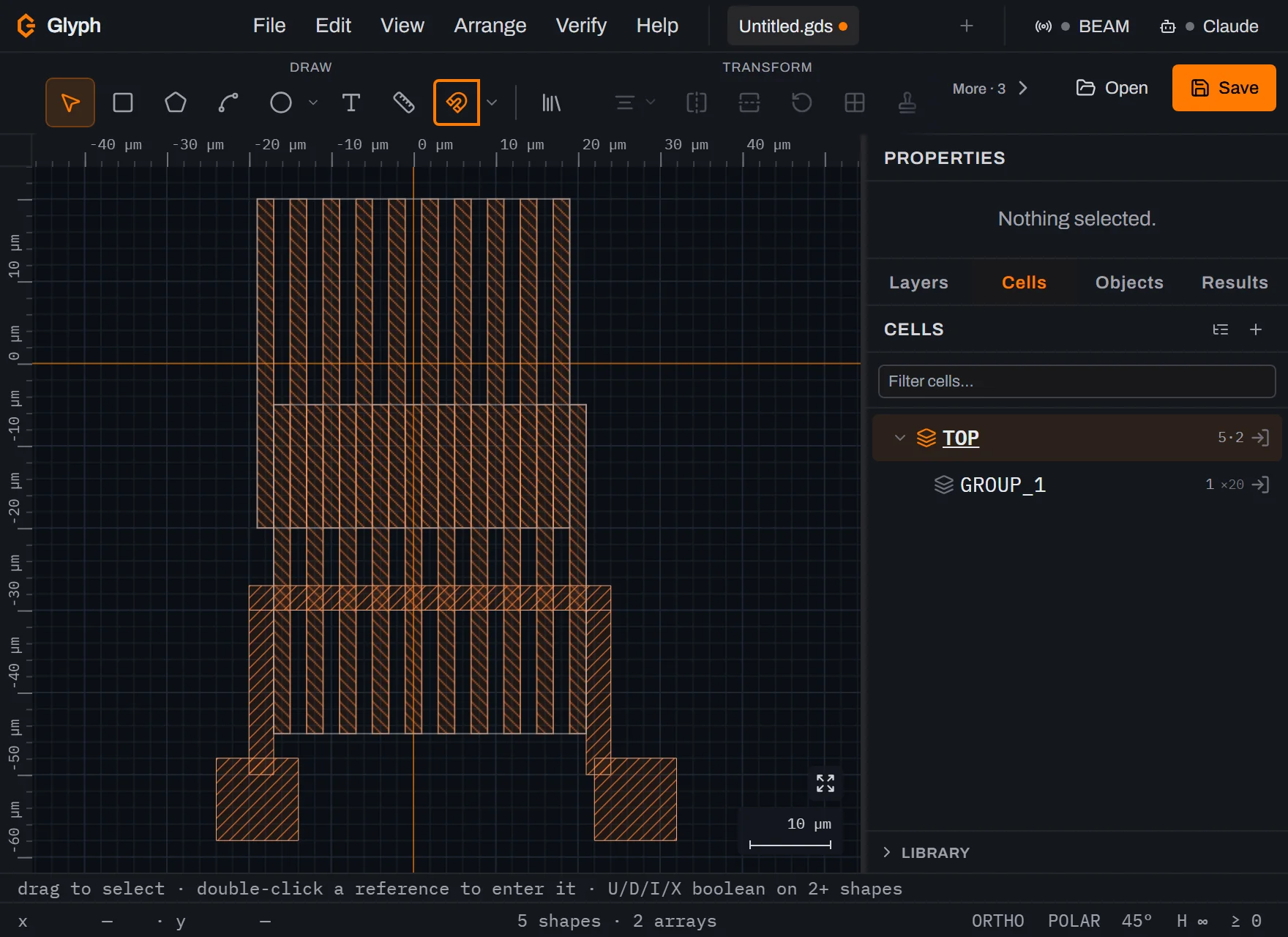
Task: Toggle the 45° angle constraint
Action: pyautogui.click(x=1137, y=921)
